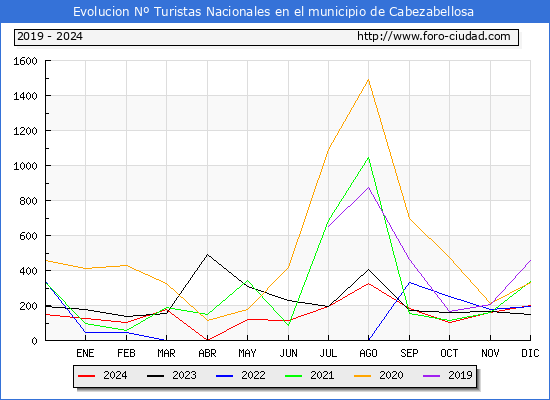This screenshot has height=400, width=550.
Task: Click the black 2023 peak at AGO
Action: pyautogui.click(x=368, y=269)
